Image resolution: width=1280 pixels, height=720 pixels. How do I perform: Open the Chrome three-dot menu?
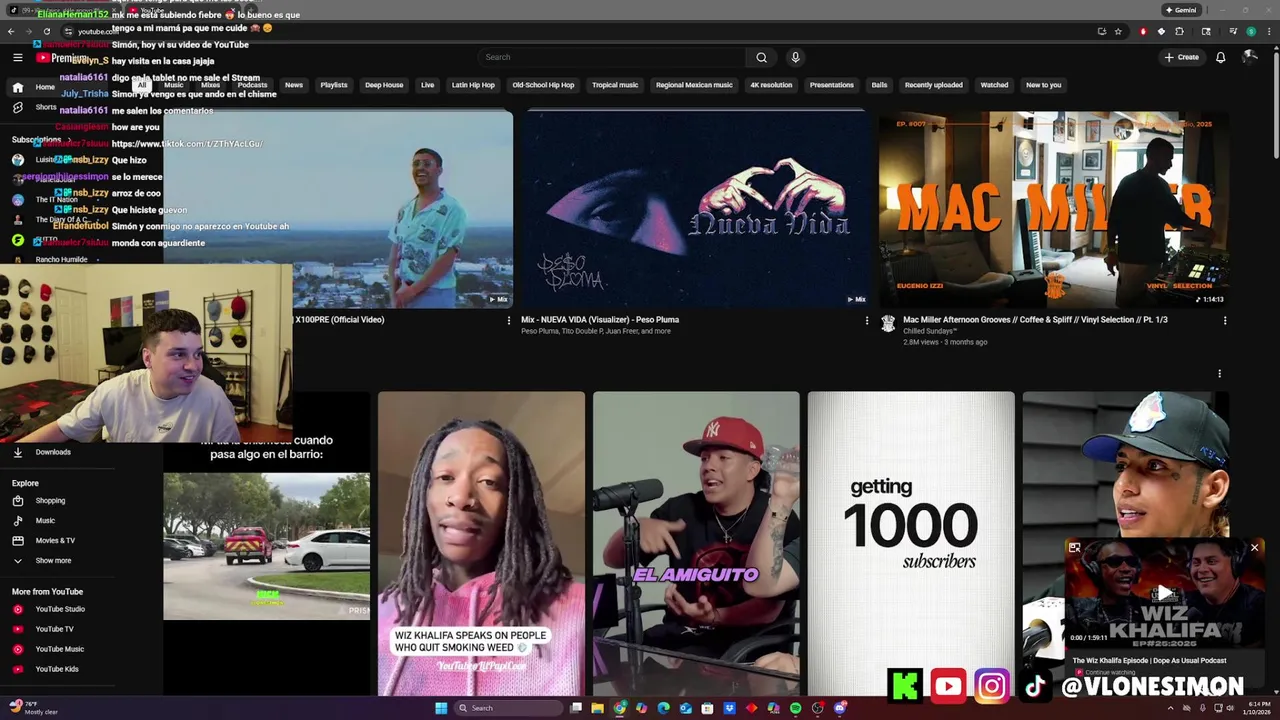(x=1267, y=31)
